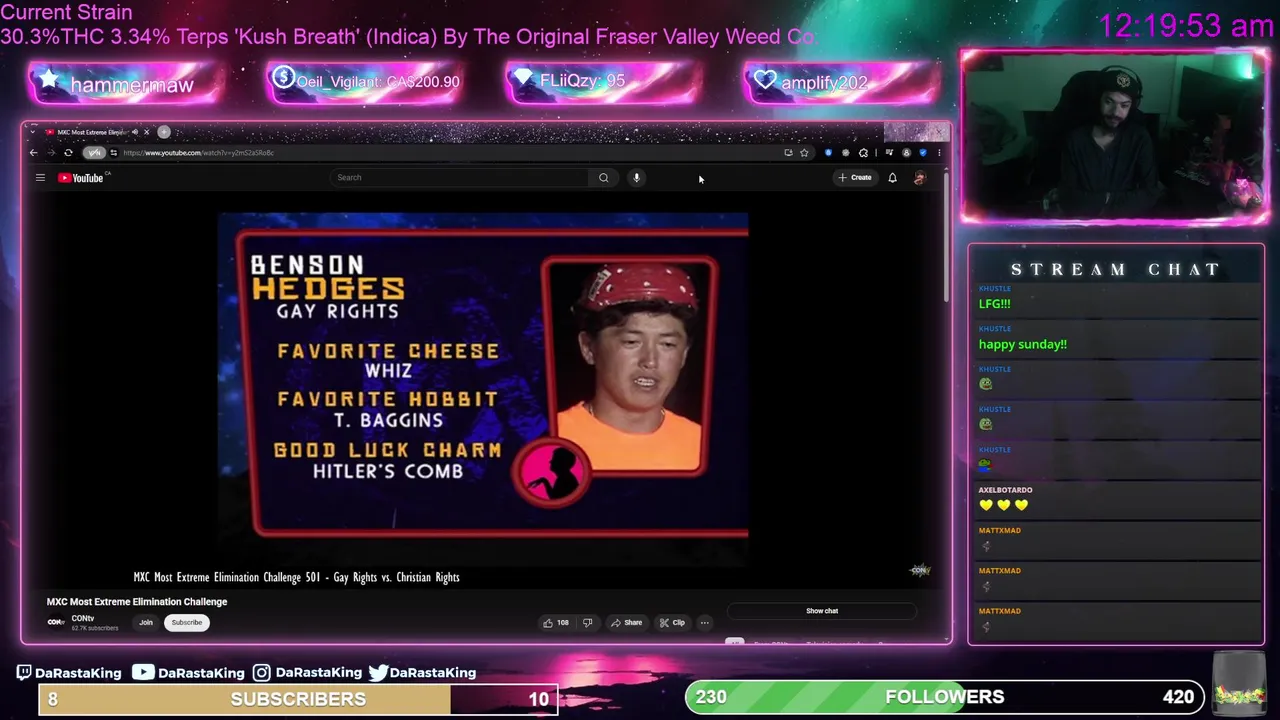Viewport: 1280px width, 720px height.
Task: Like the video with thumbs up
Action: point(555,623)
